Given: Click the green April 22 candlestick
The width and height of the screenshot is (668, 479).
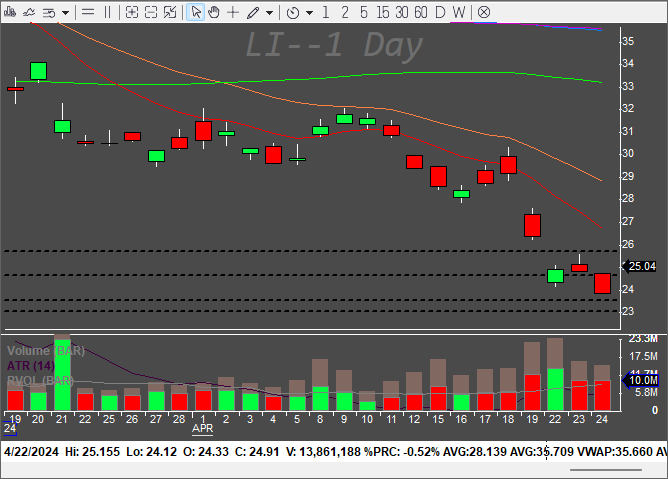Looking at the screenshot, I should coord(555,276).
